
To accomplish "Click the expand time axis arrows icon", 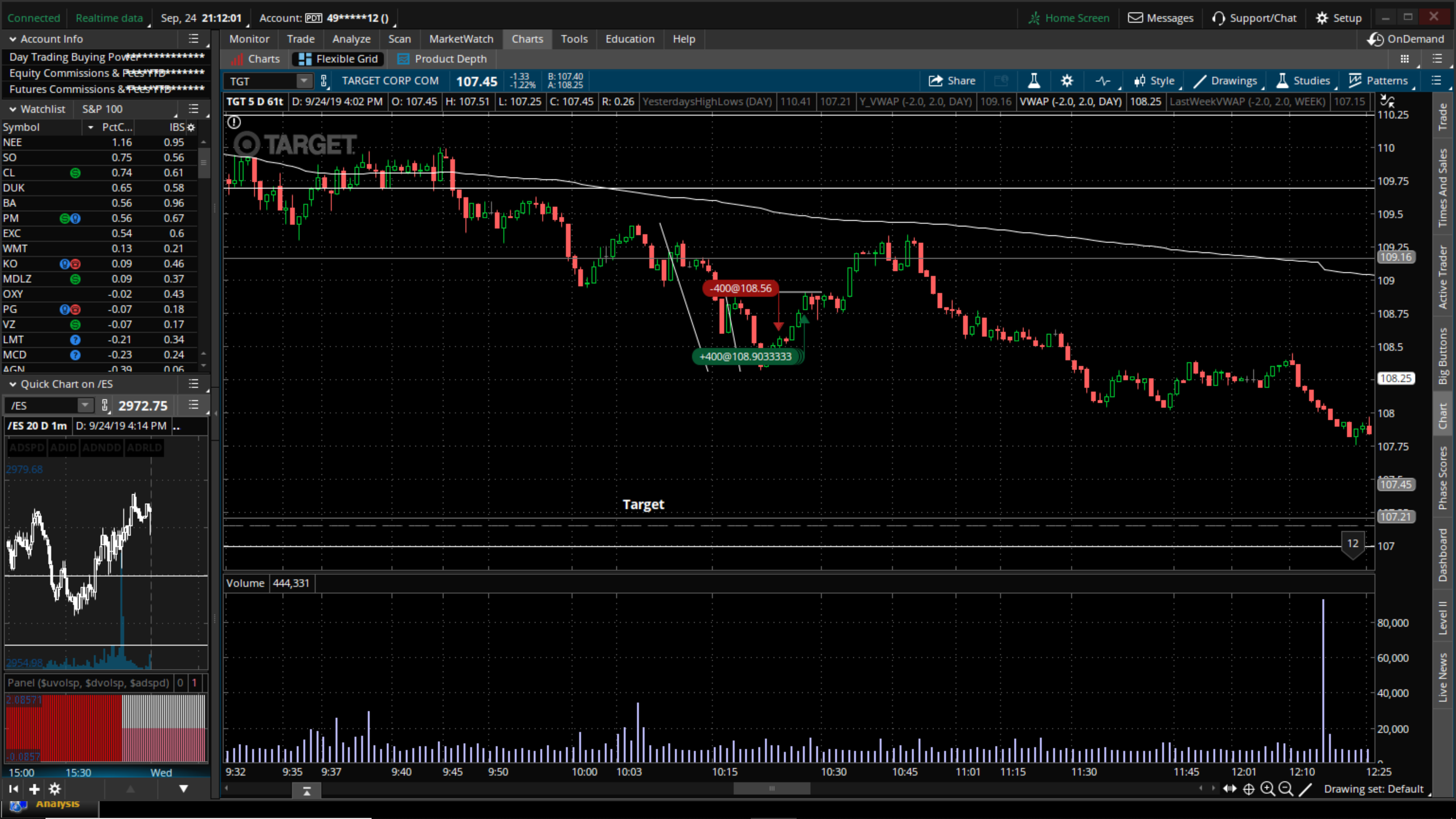I will click(x=1229, y=789).
